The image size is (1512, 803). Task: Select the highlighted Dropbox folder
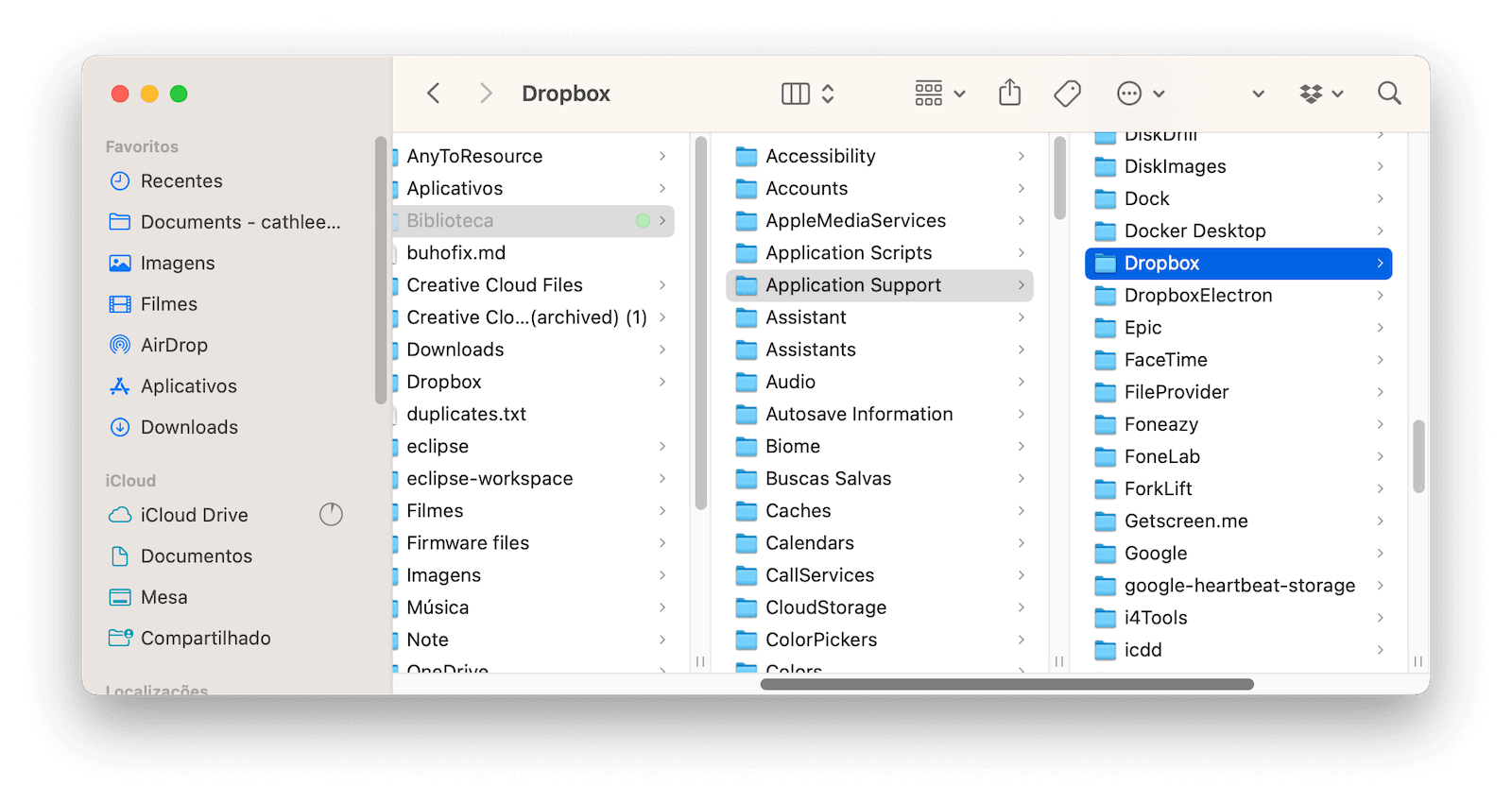point(1239,264)
